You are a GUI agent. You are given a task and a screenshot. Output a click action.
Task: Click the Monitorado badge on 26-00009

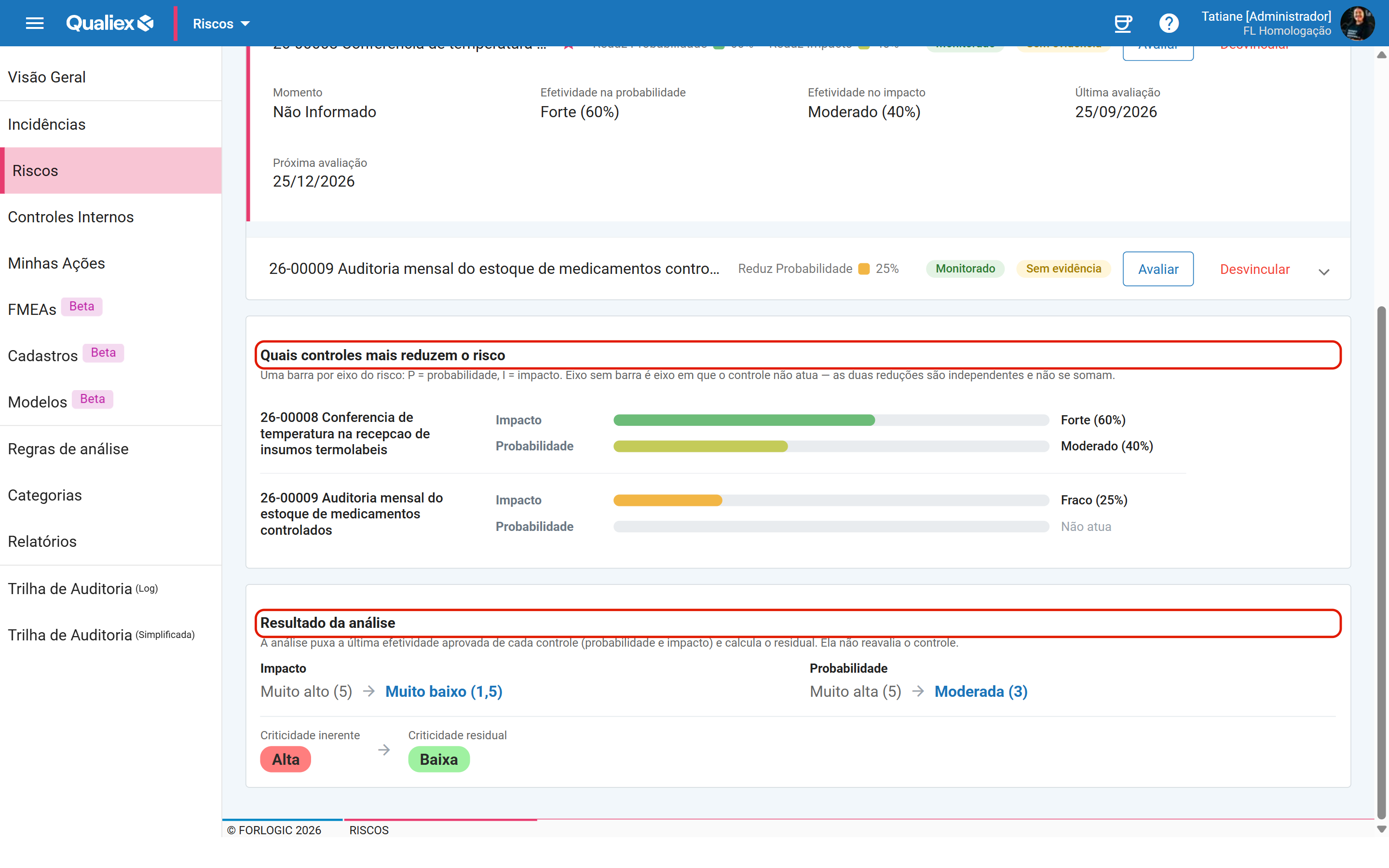pyautogui.click(x=965, y=269)
